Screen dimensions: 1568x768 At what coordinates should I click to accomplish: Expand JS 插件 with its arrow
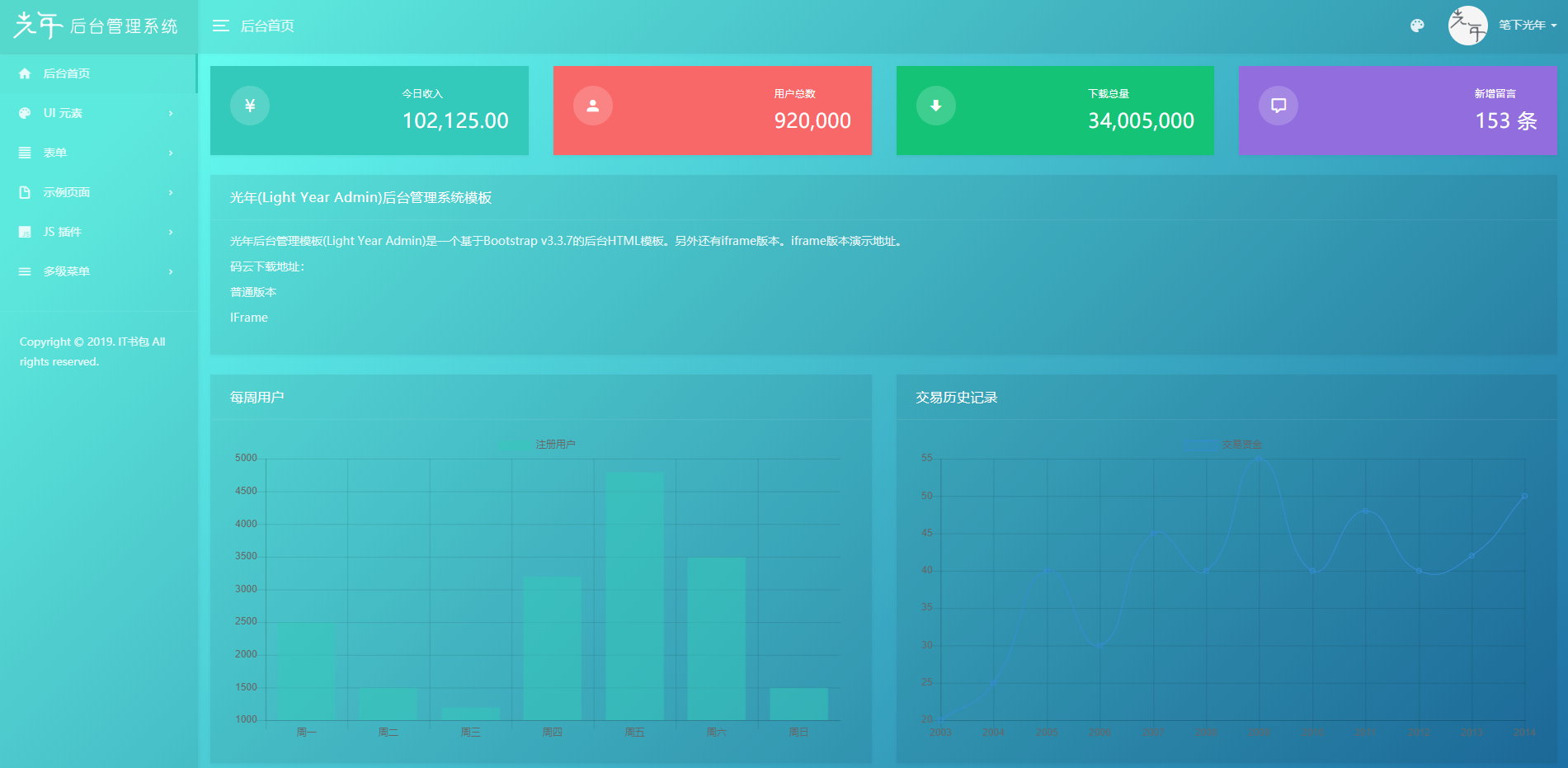(x=171, y=232)
